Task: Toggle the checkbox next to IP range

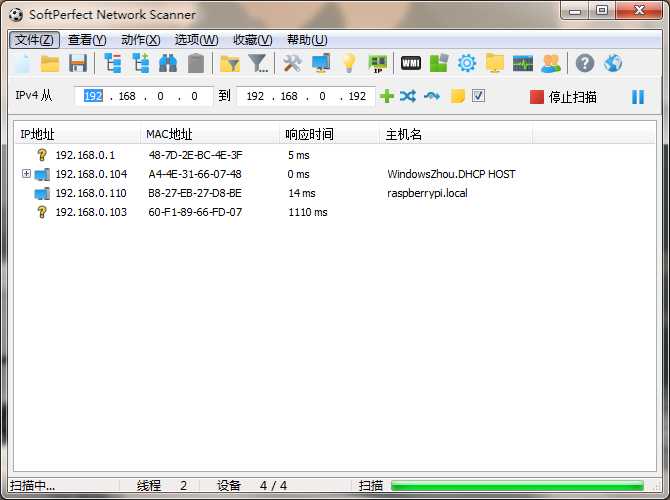Action: 478,96
